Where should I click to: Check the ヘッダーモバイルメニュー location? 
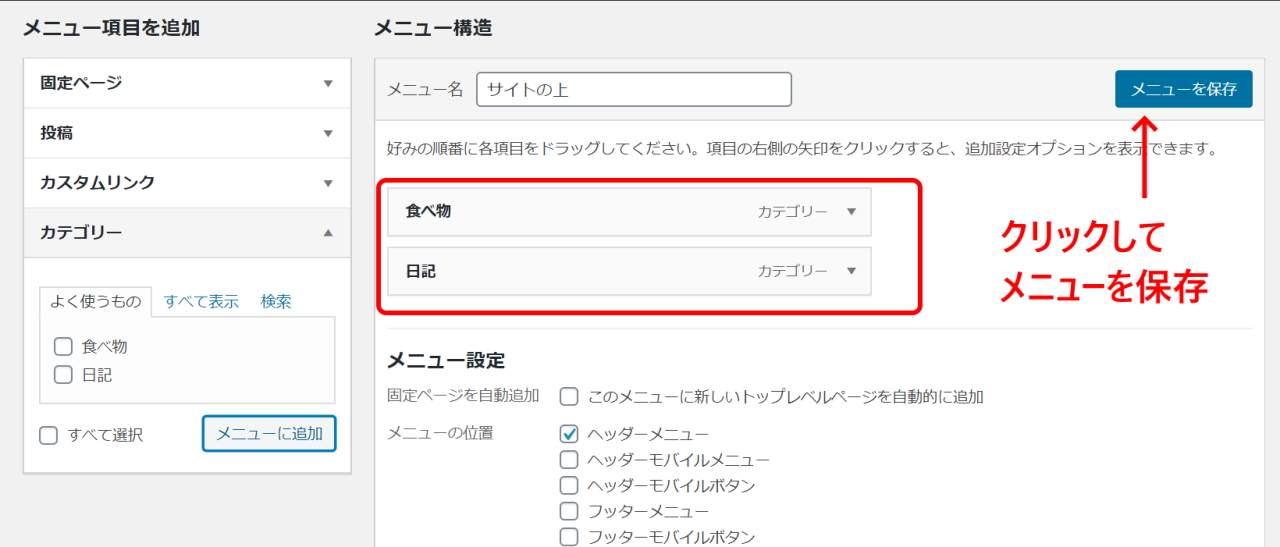pos(569,460)
